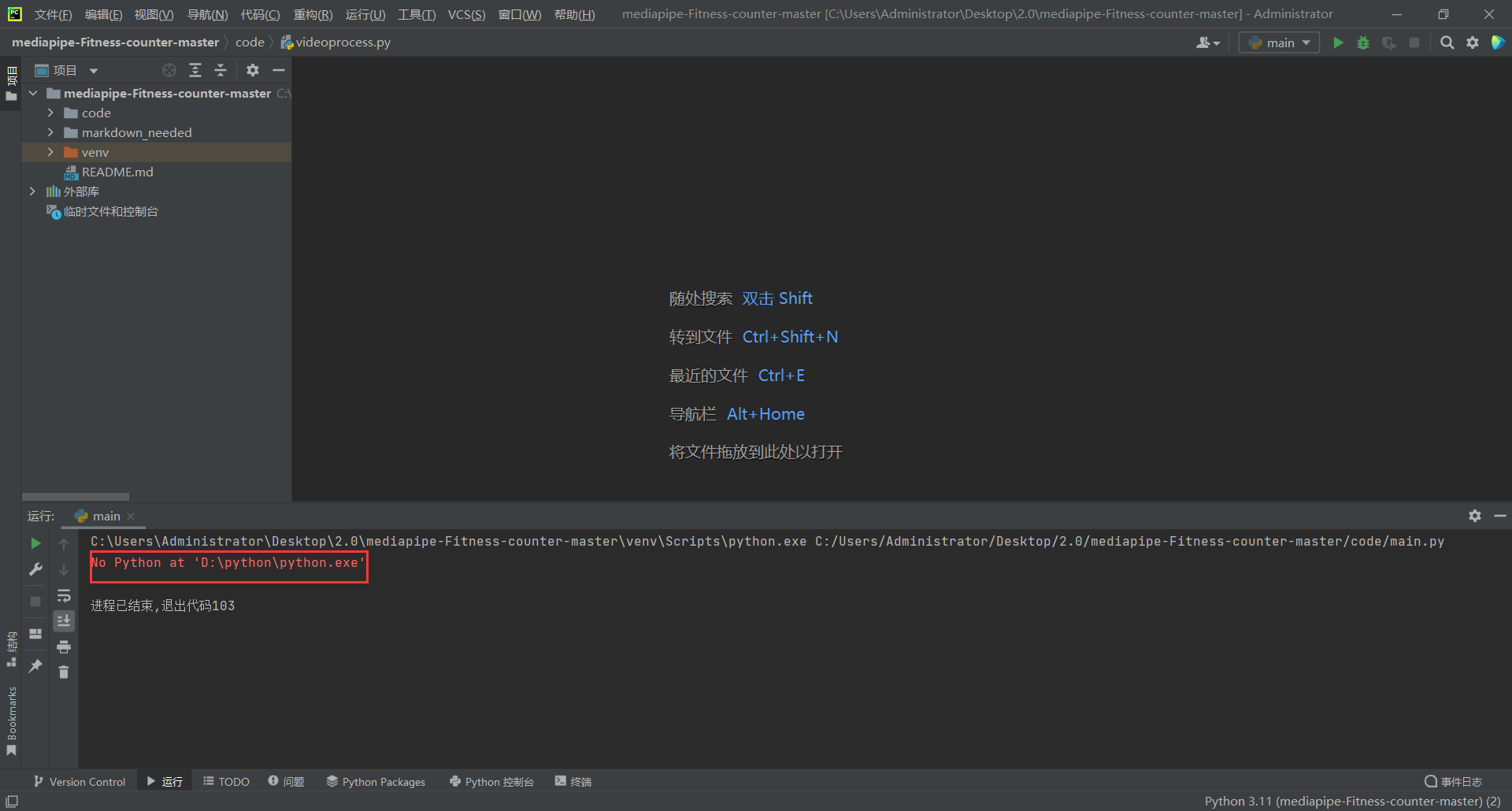Image resolution: width=1512 pixels, height=811 pixels.
Task: Toggle scroll to end in run console
Action: click(x=64, y=621)
